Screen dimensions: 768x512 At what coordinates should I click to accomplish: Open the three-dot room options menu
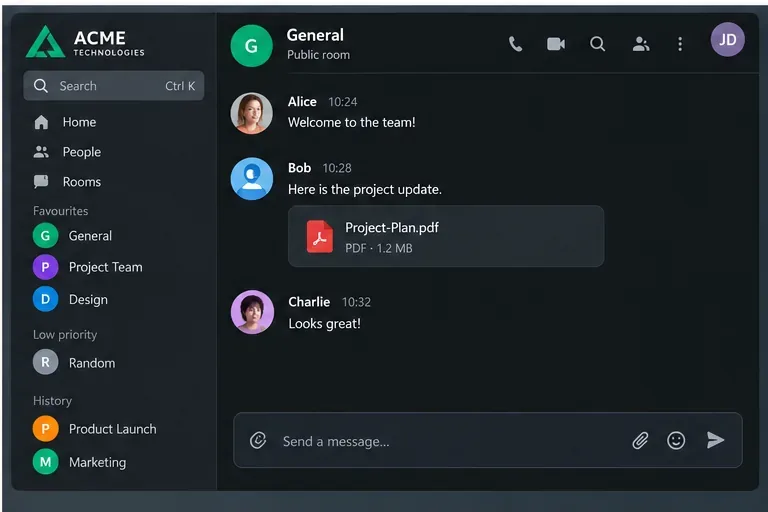(680, 44)
